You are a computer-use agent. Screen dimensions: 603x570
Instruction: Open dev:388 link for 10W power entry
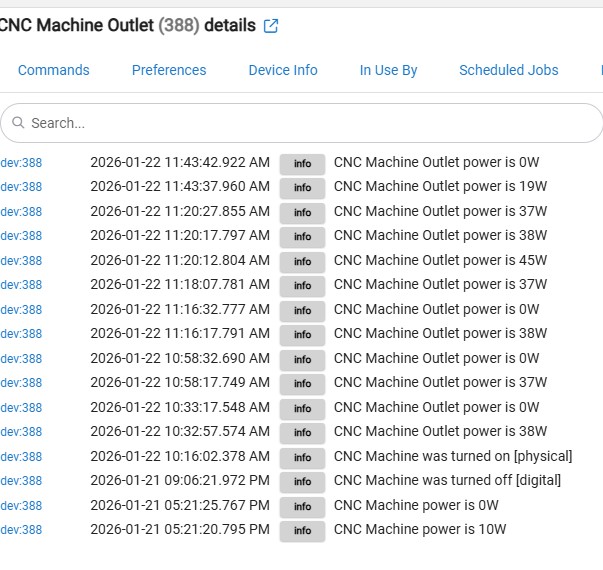(x=21, y=530)
